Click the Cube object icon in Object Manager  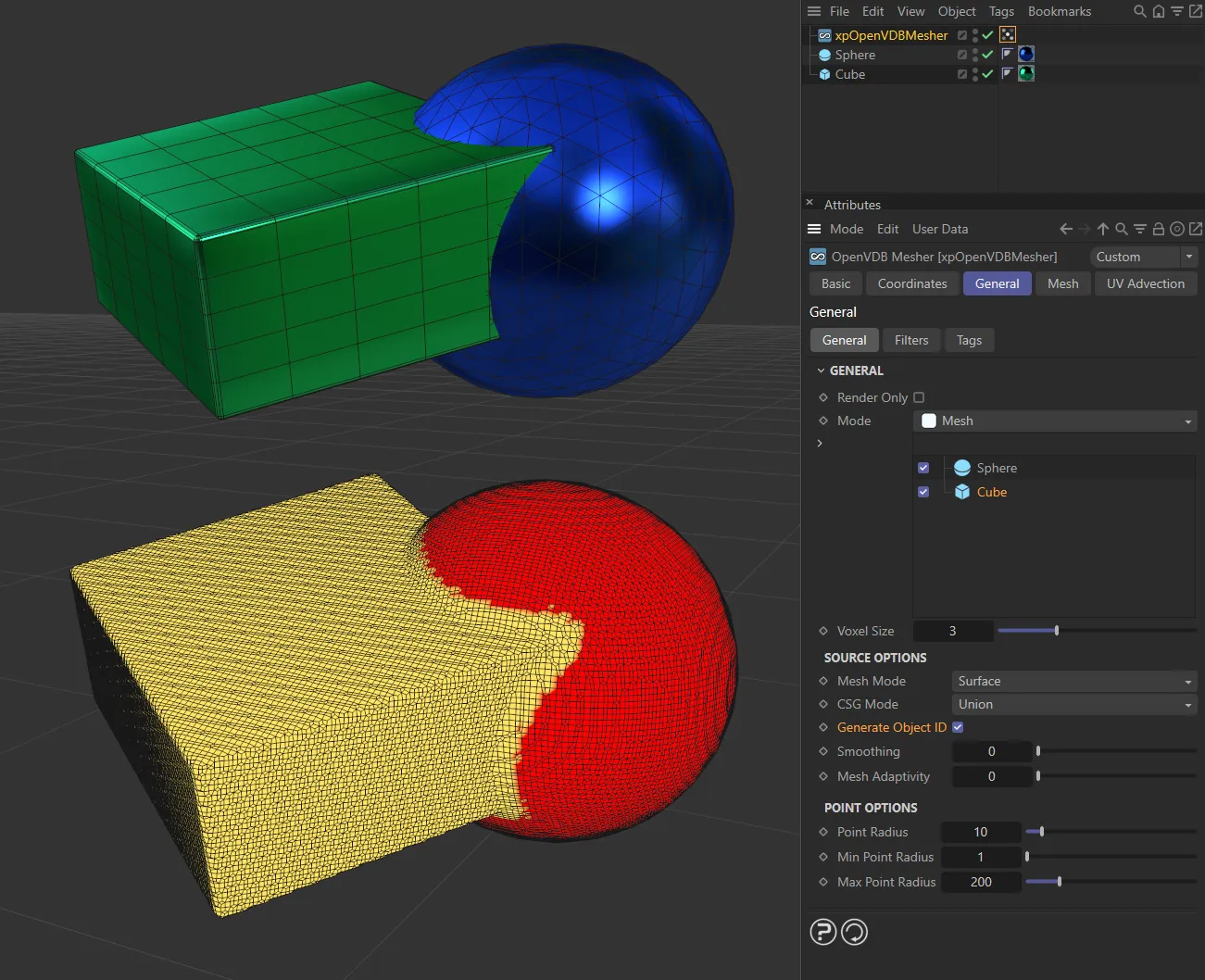point(823,74)
